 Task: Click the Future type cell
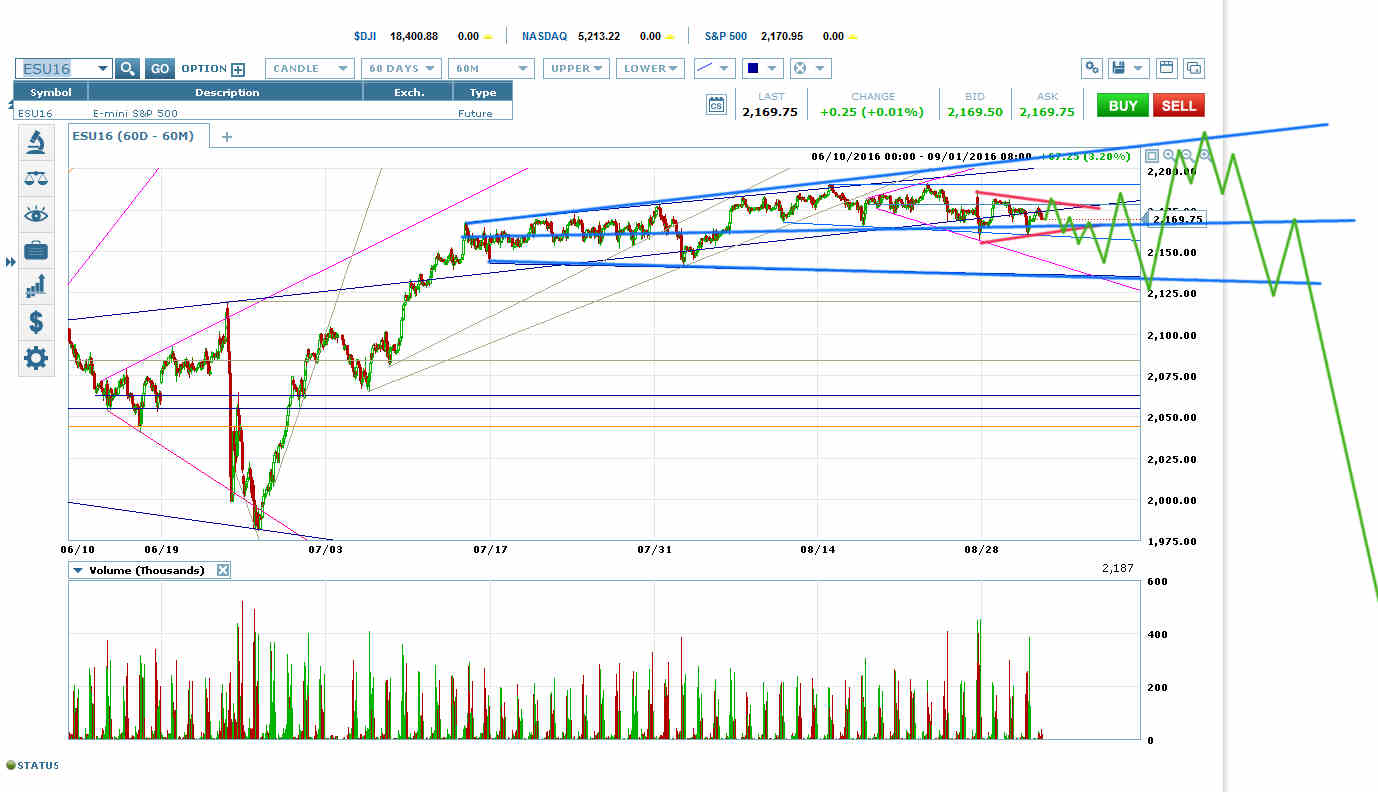(475, 113)
